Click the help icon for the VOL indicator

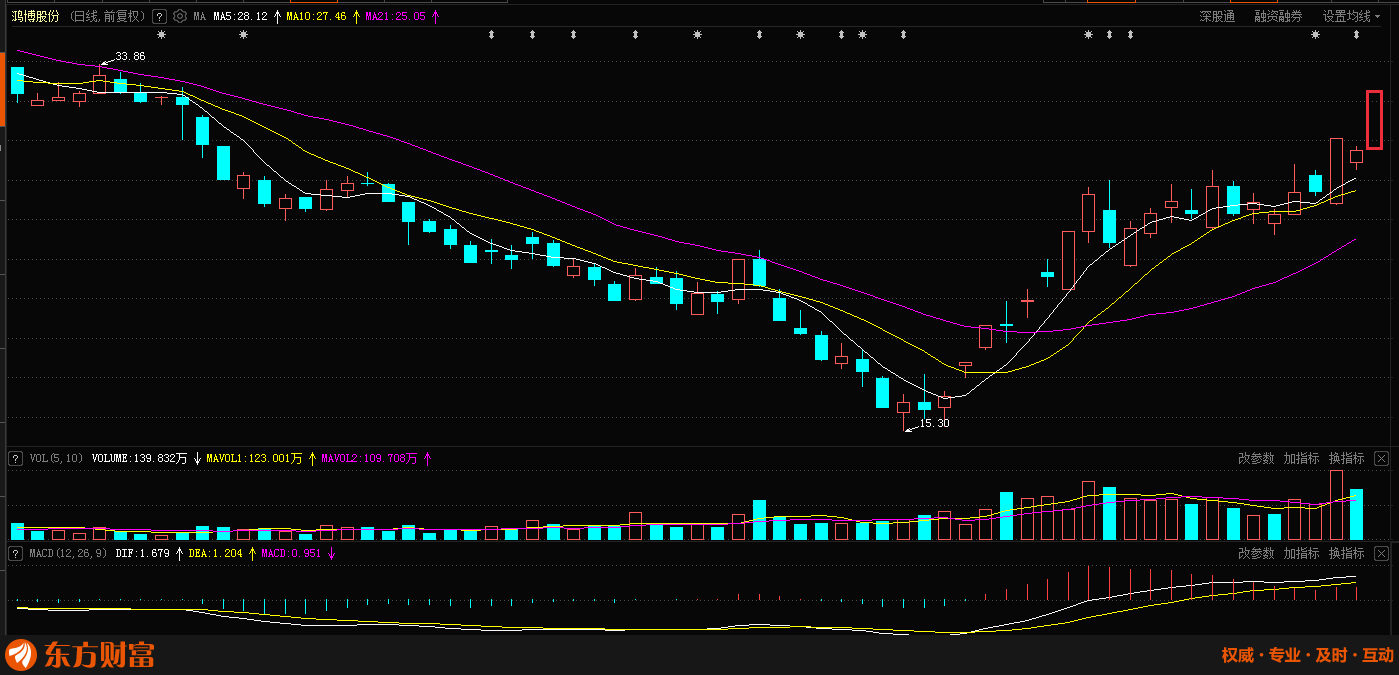point(15,458)
